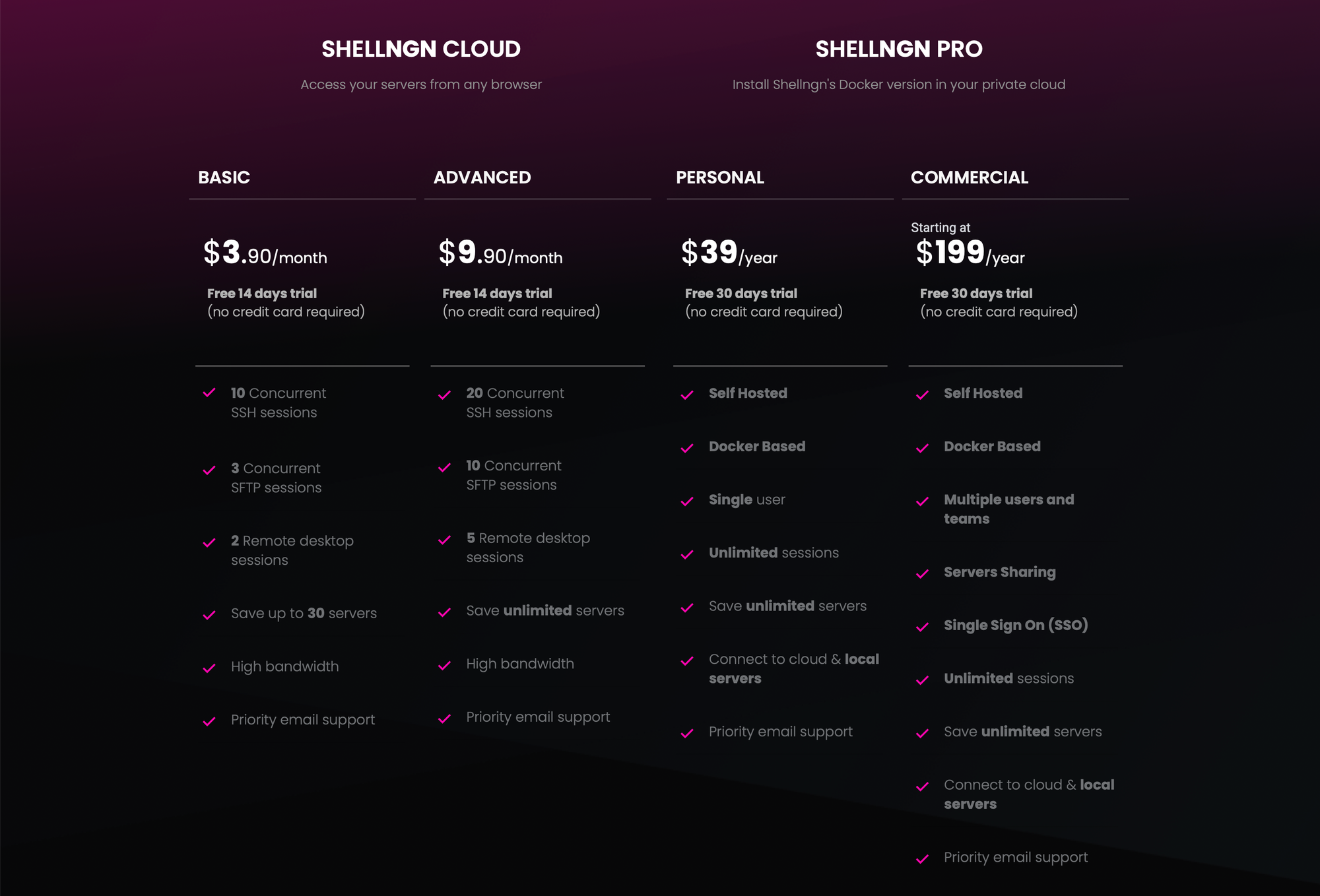
Task: Click the $199/year Commercial price
Action: pos(970,253)
